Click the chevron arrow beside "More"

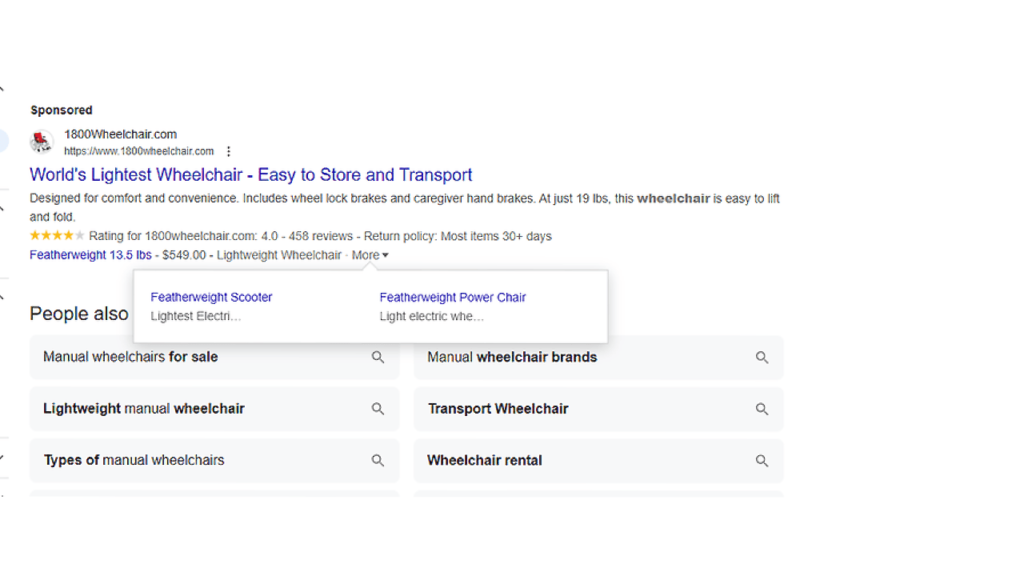point(383,255)
